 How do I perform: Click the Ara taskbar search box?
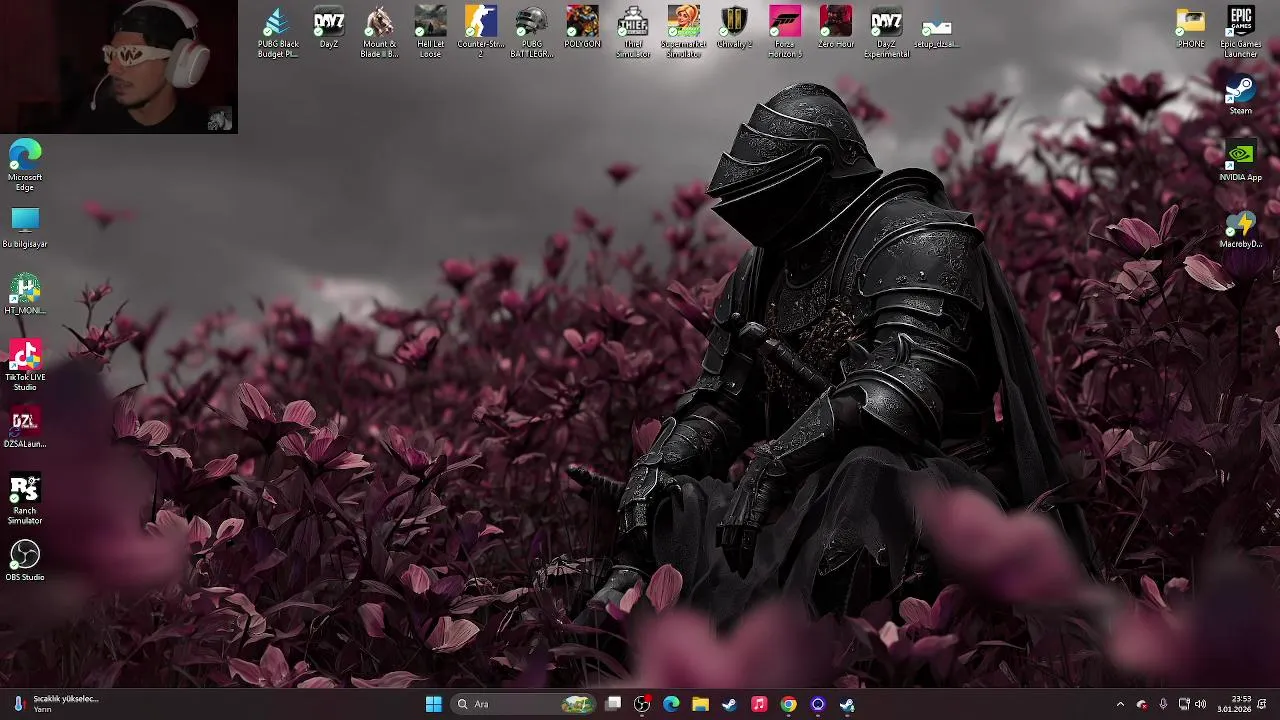point(525,704)
